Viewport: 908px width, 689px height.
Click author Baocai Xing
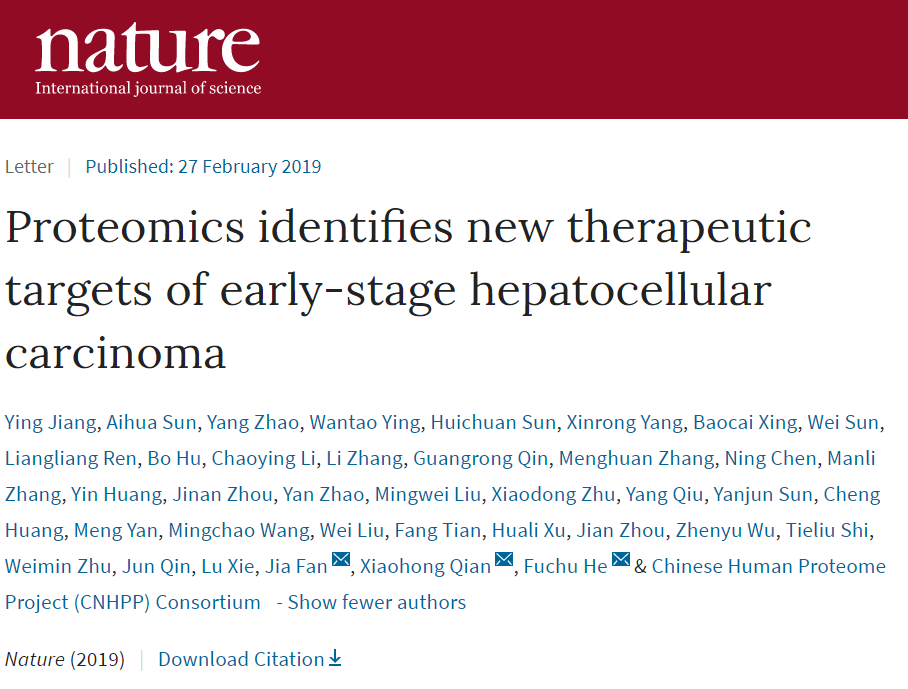[745, 423]
